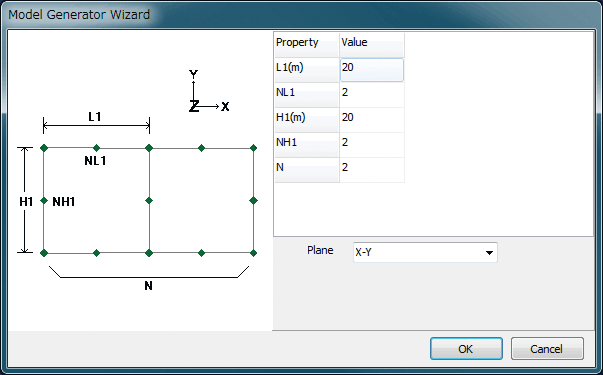This screenshot has height=375, width=603.
Task: Click the L1 dimension arrow line
Action: 97,125
